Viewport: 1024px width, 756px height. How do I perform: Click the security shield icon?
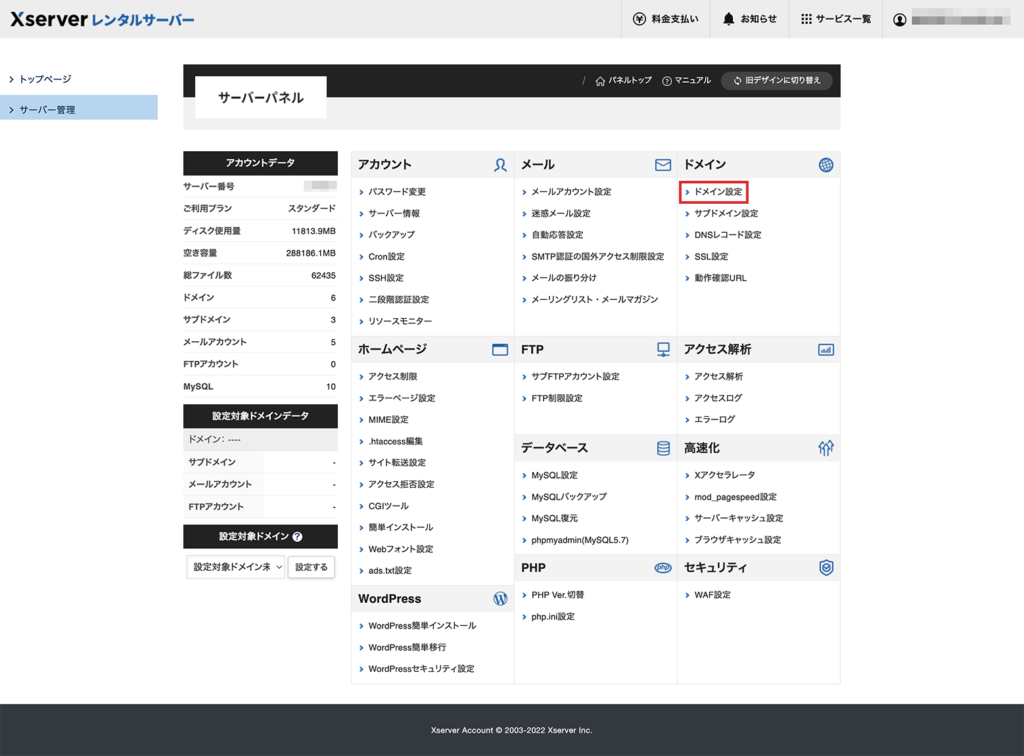826,567
